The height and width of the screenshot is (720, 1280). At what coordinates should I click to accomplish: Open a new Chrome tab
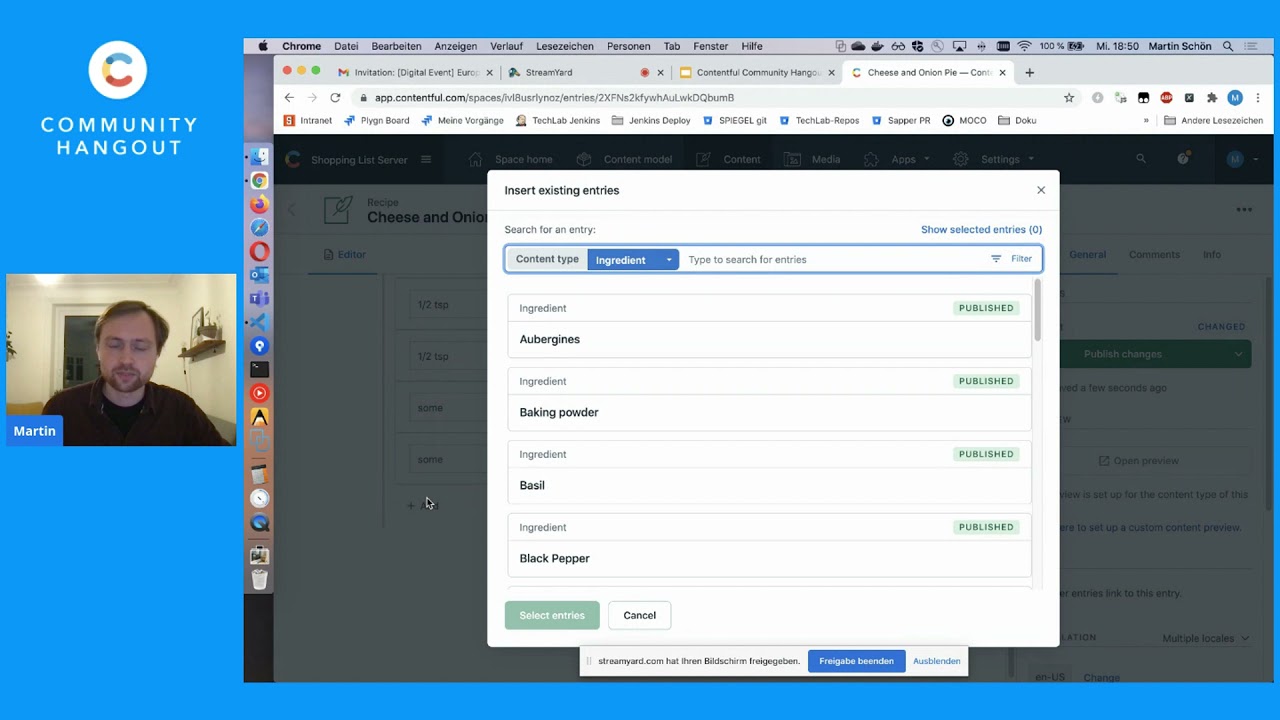coord(1029,73)
